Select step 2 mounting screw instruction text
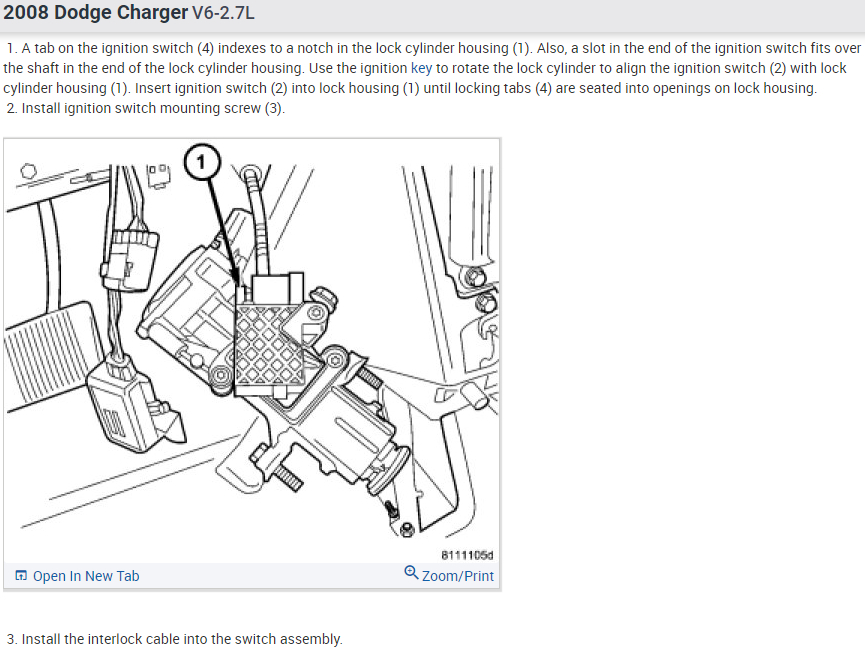 [146, 108]
